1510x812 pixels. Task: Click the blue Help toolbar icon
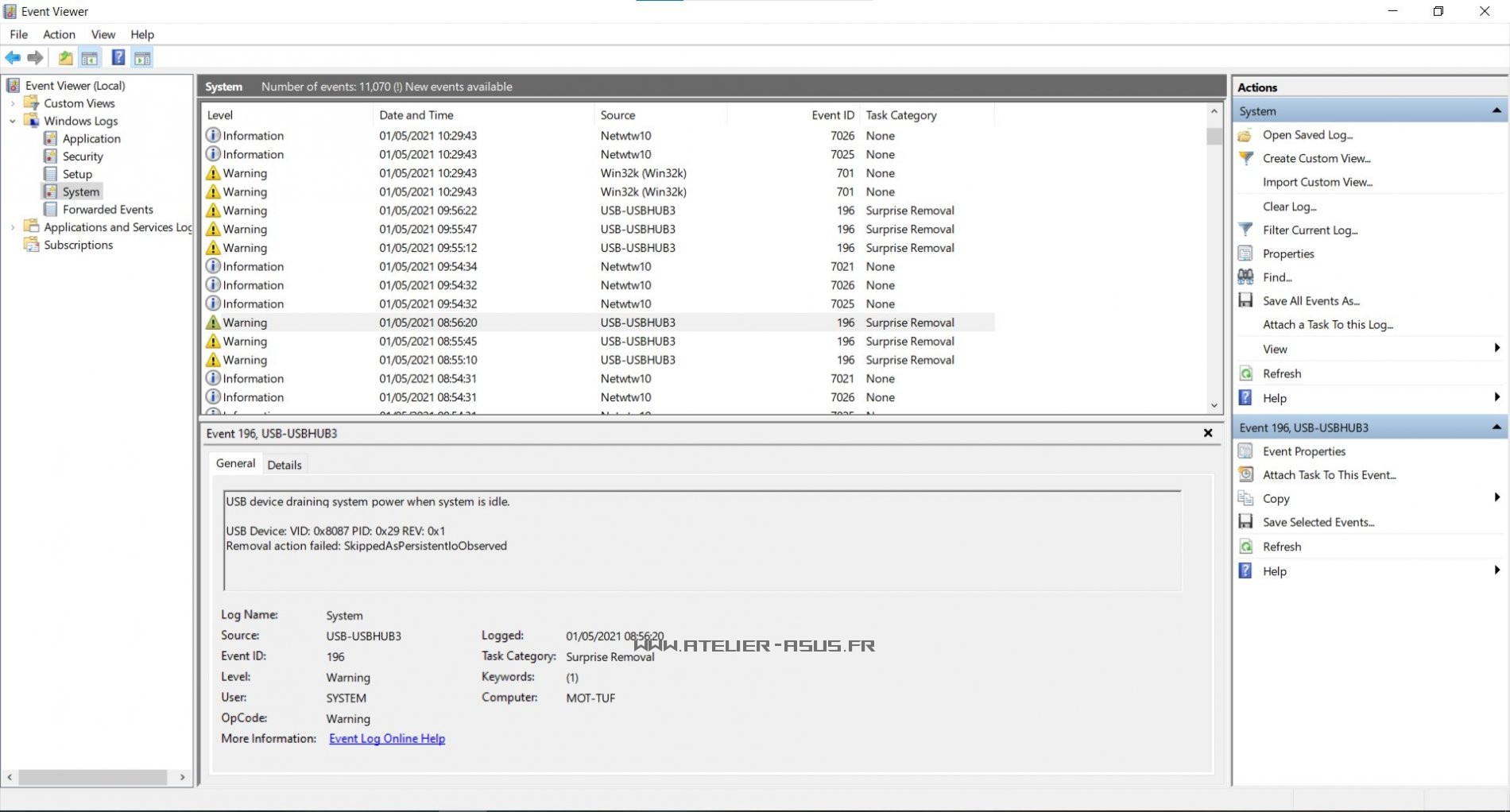coord(118,58)
